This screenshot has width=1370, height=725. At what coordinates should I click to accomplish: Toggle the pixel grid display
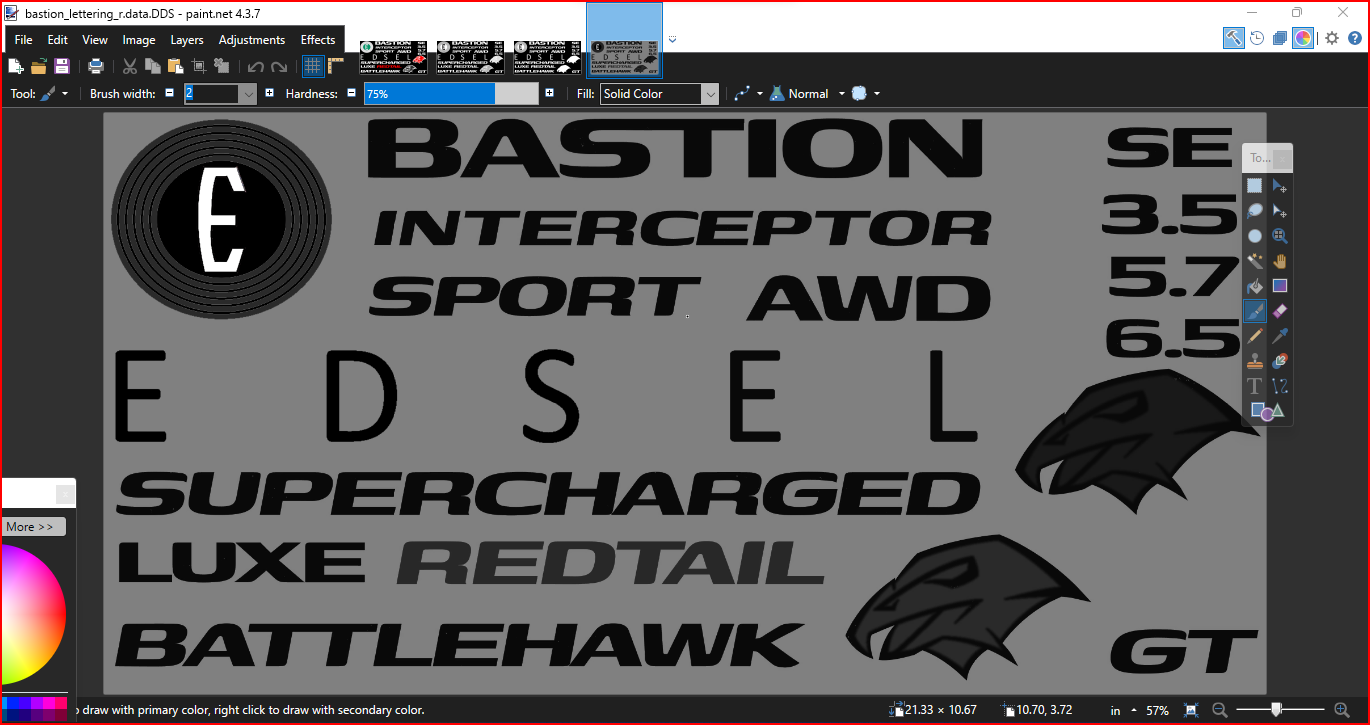tap(313, 66)
